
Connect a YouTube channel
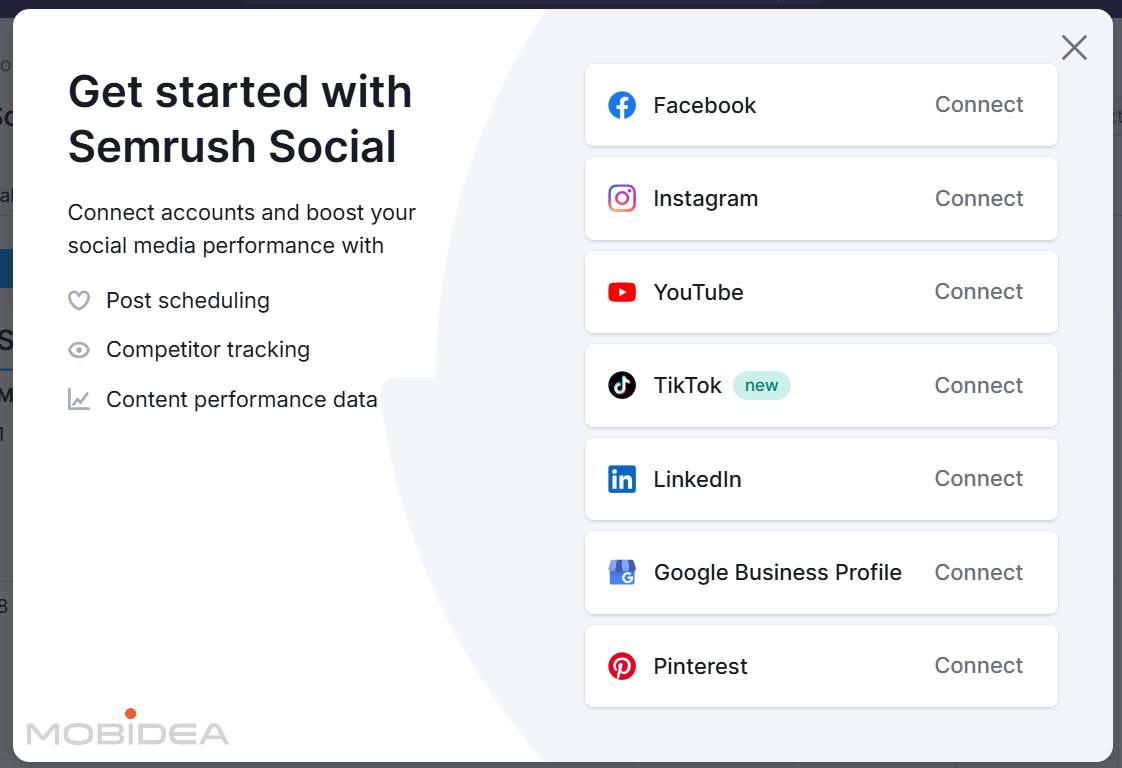click(x=978, y=292)
